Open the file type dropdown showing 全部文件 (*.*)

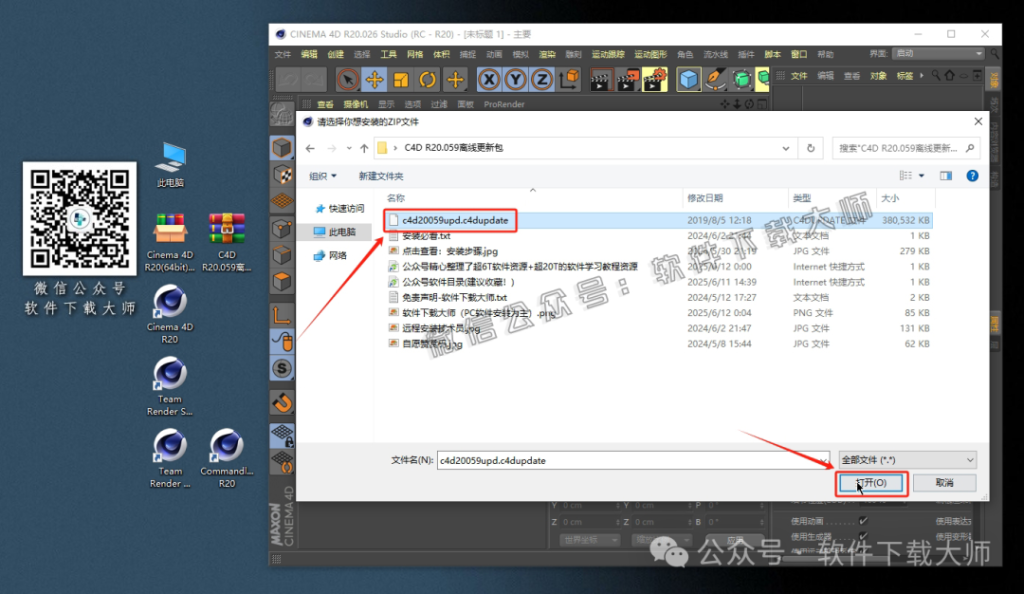[x=906, y=458]
